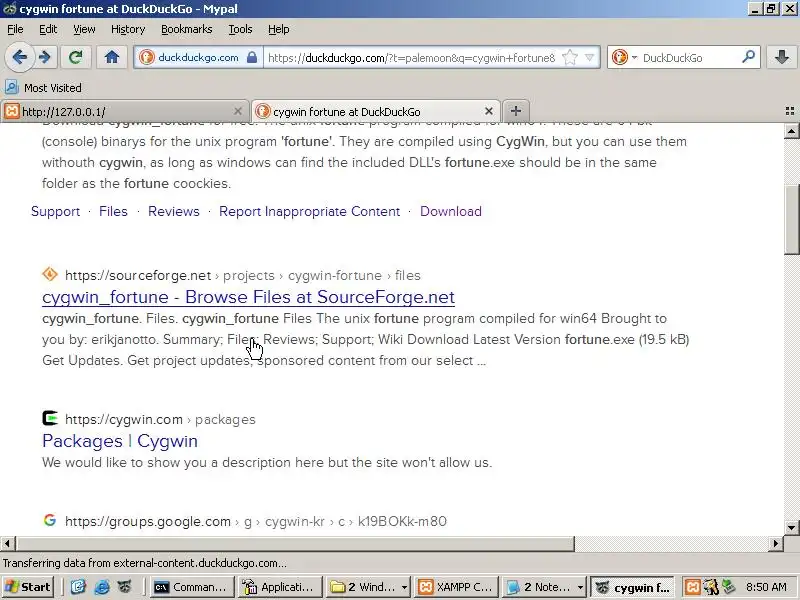Click the Google favicon beside result

coord(50,520)
